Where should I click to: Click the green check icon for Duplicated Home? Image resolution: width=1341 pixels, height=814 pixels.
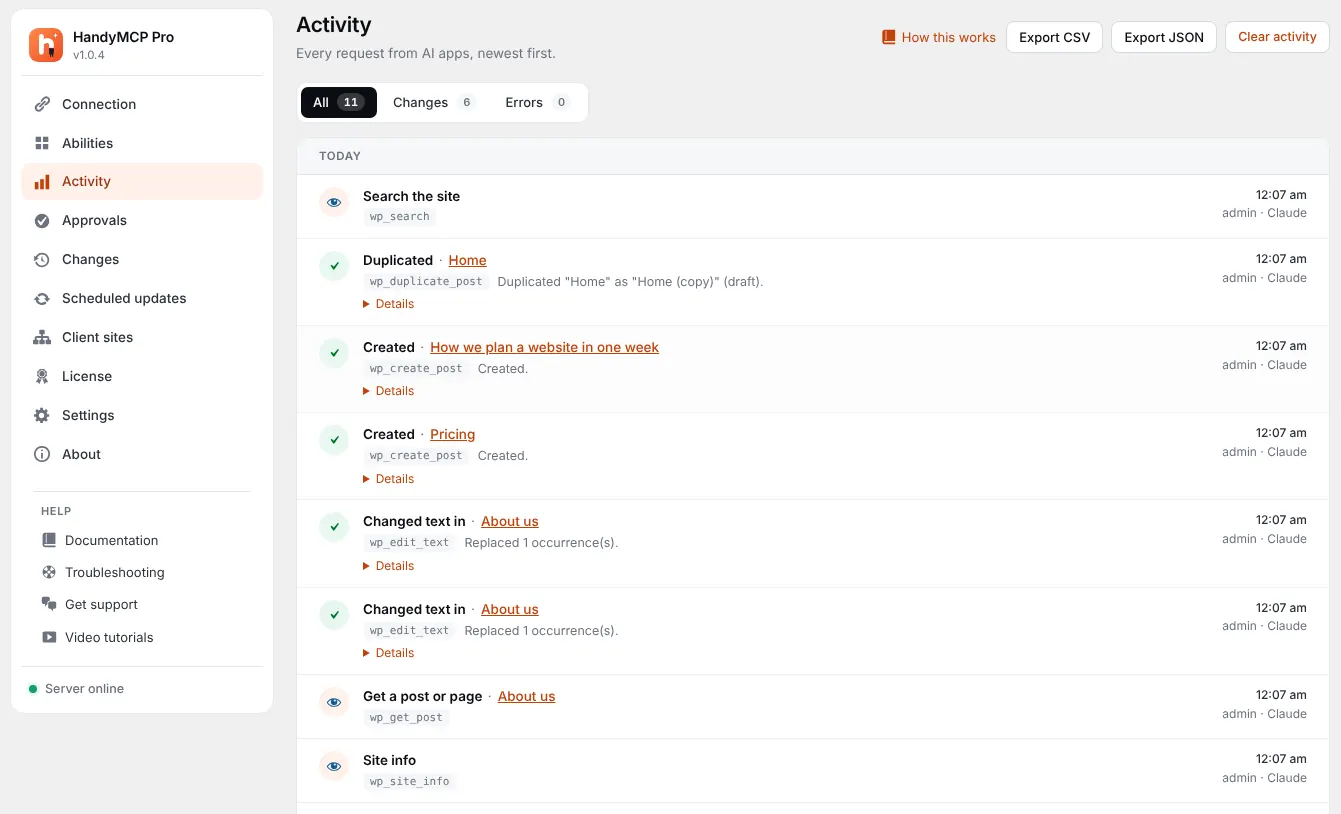point(334,266)
